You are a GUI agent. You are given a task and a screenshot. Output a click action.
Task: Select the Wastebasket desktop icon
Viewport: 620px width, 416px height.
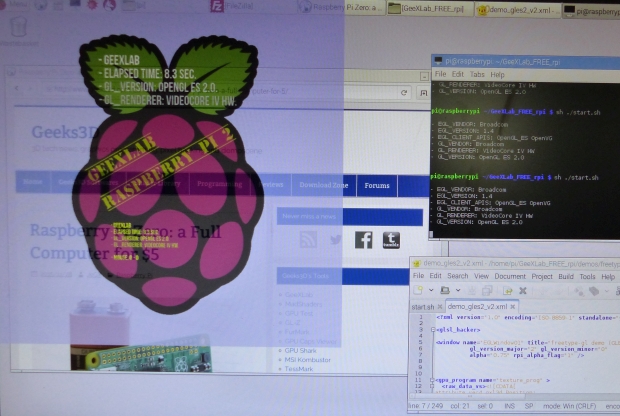pos(19,32)
